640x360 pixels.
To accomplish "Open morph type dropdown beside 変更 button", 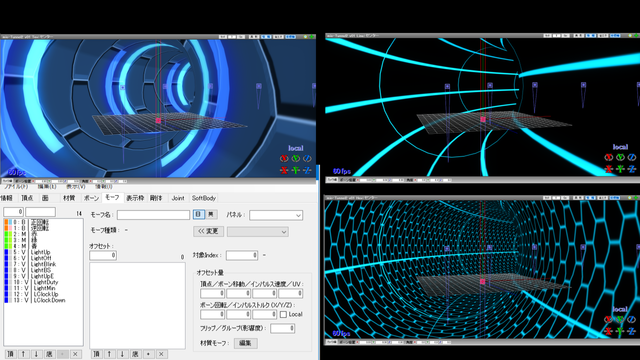I will tap(258, 232).
